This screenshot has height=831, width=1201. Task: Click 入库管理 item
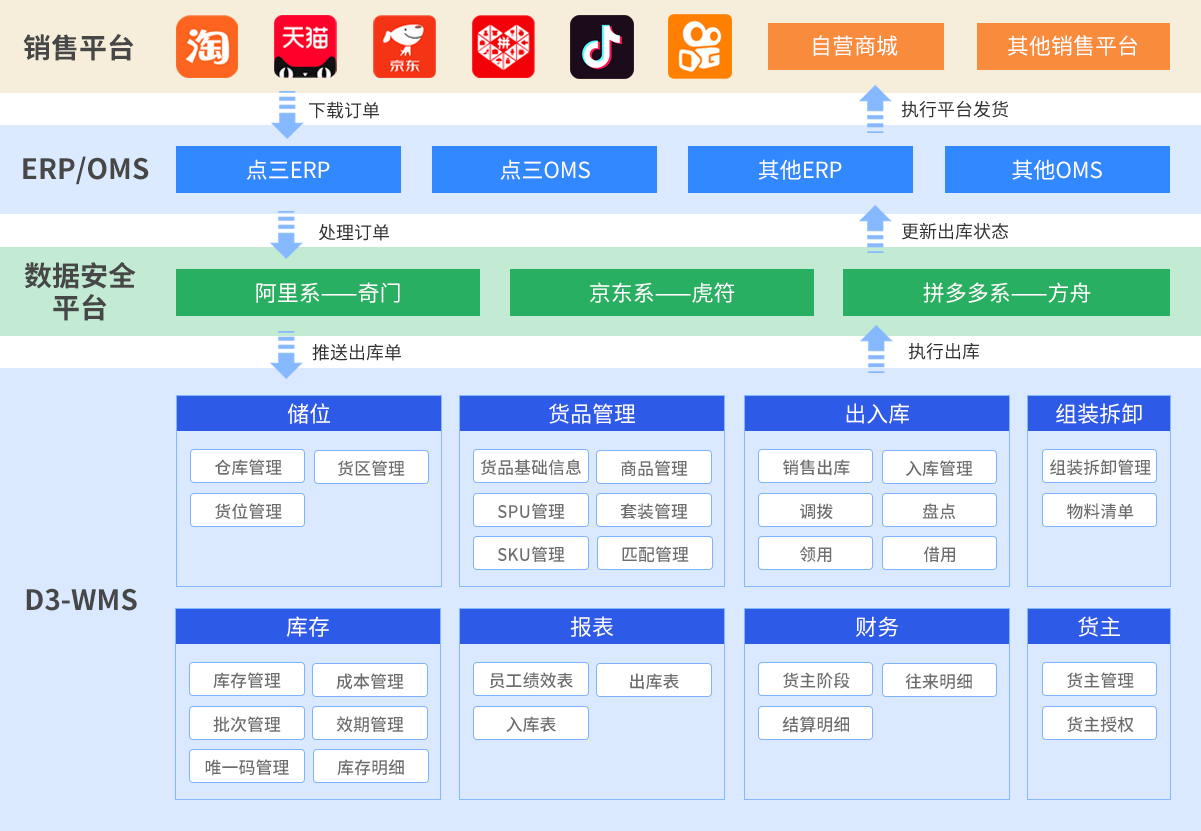point(939,467)
